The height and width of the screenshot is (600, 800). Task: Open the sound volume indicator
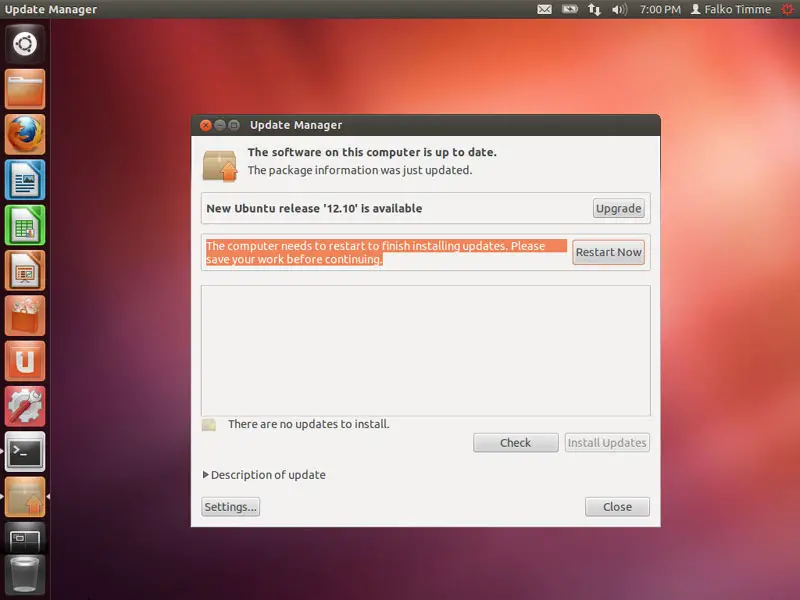(x=619, y=9)
